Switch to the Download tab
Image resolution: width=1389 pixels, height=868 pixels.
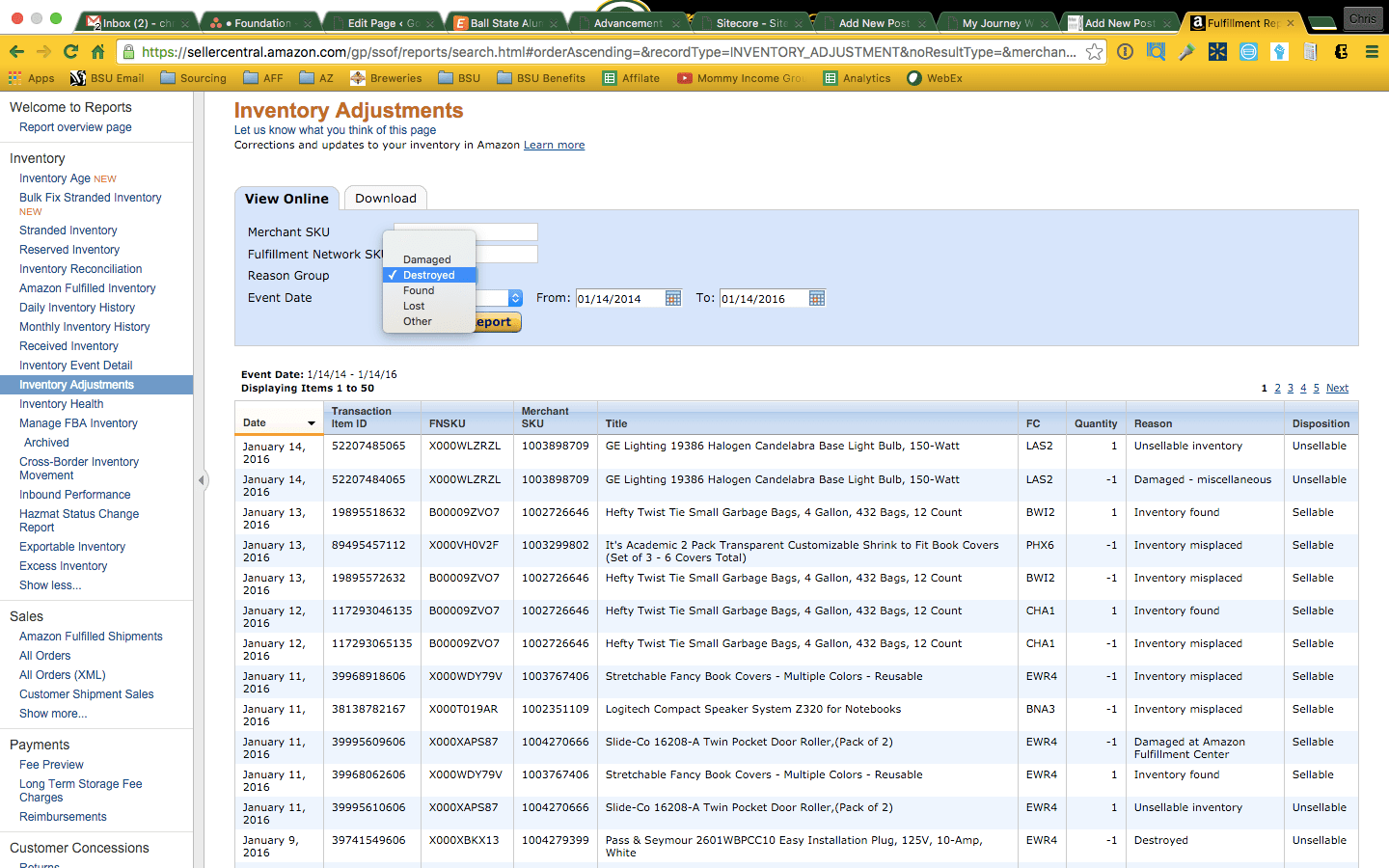click(386, 199)
